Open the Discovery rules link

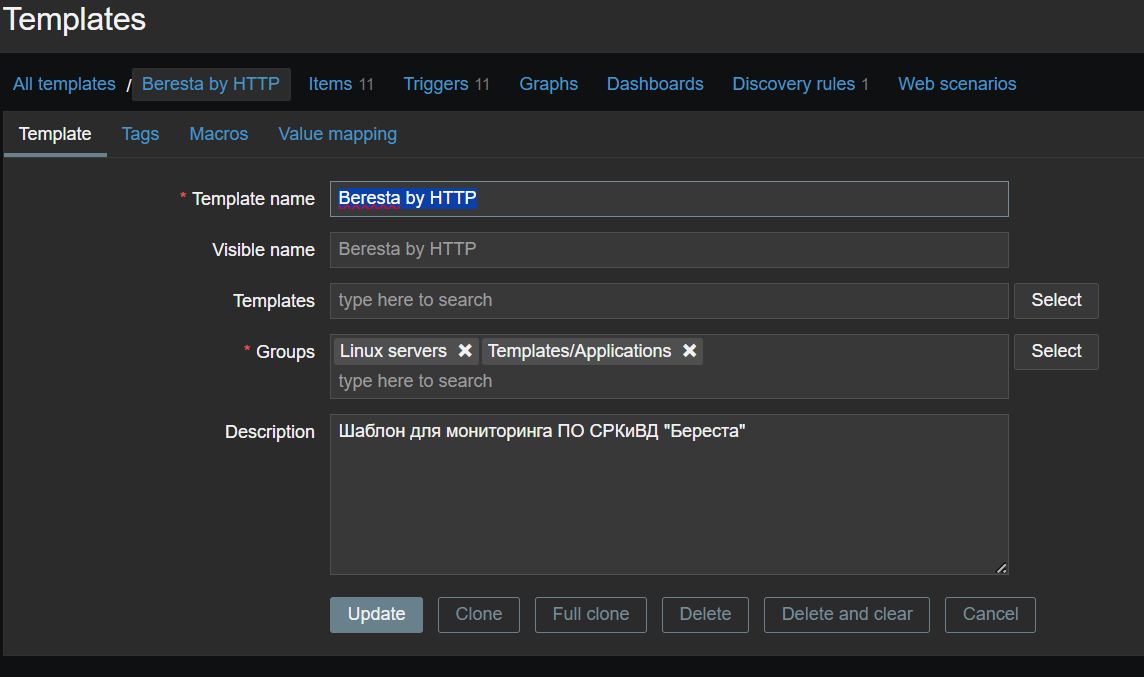[793, 84]
